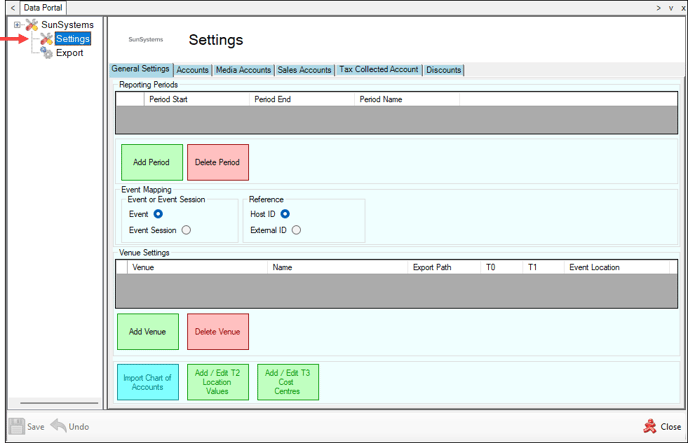Screen dimensions: 688x443
Task: Click the SunSystems tree node icon
Action: [31, 24]
